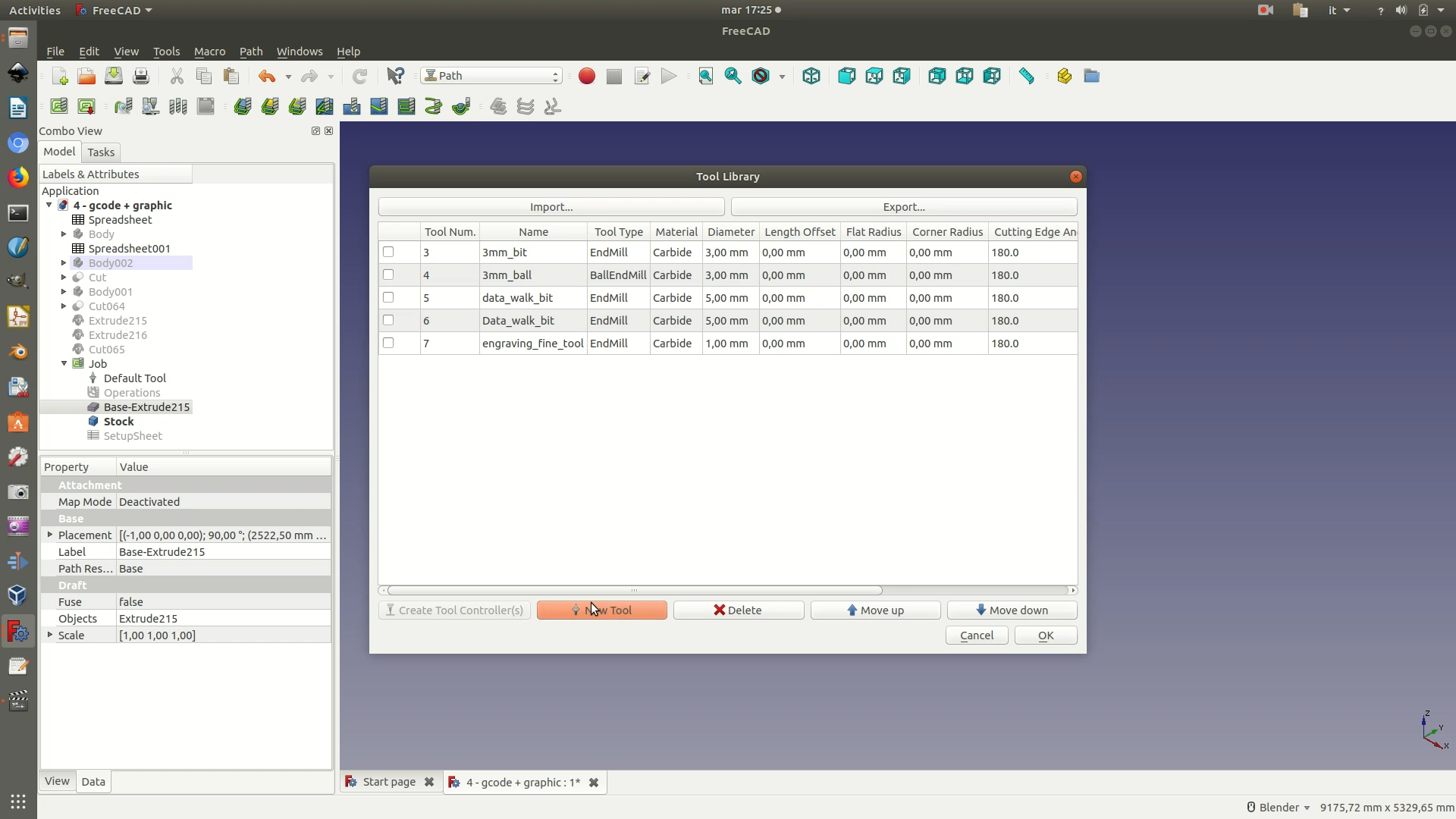Switch to isometric view cube icon

point(811,77)
